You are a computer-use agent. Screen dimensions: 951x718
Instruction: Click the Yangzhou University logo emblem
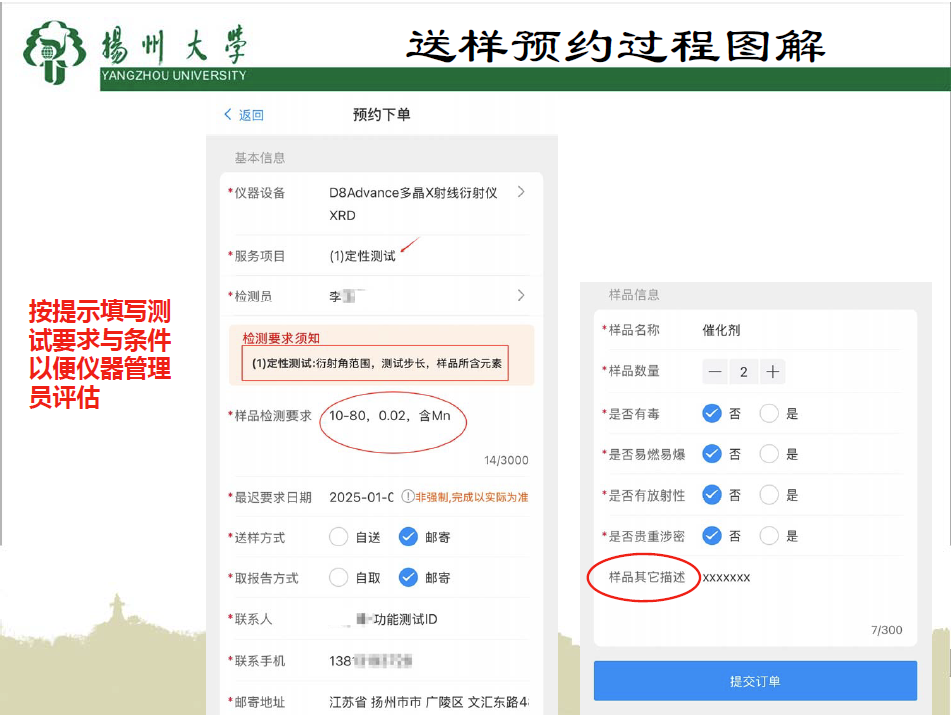click(x=56, y=52)
